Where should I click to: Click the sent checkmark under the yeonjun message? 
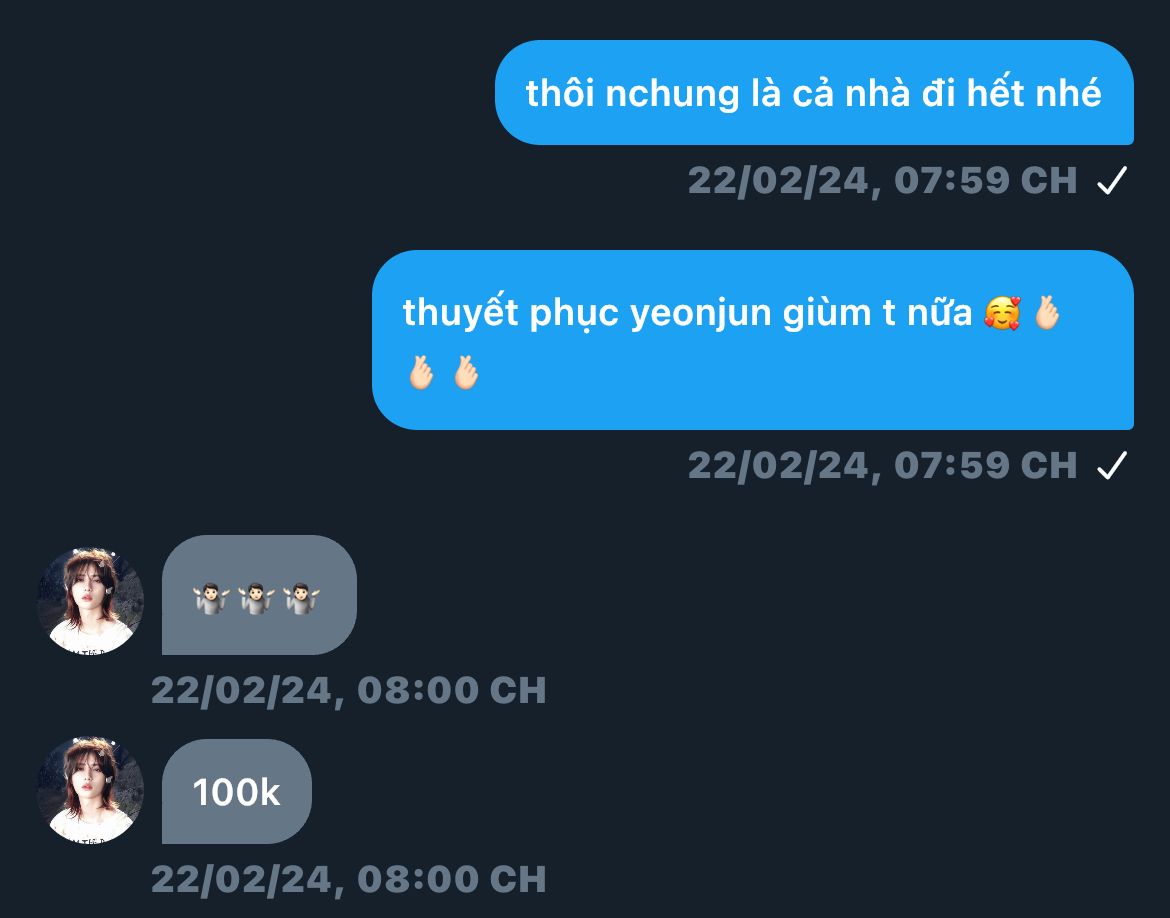click(x=1112, y=466)
